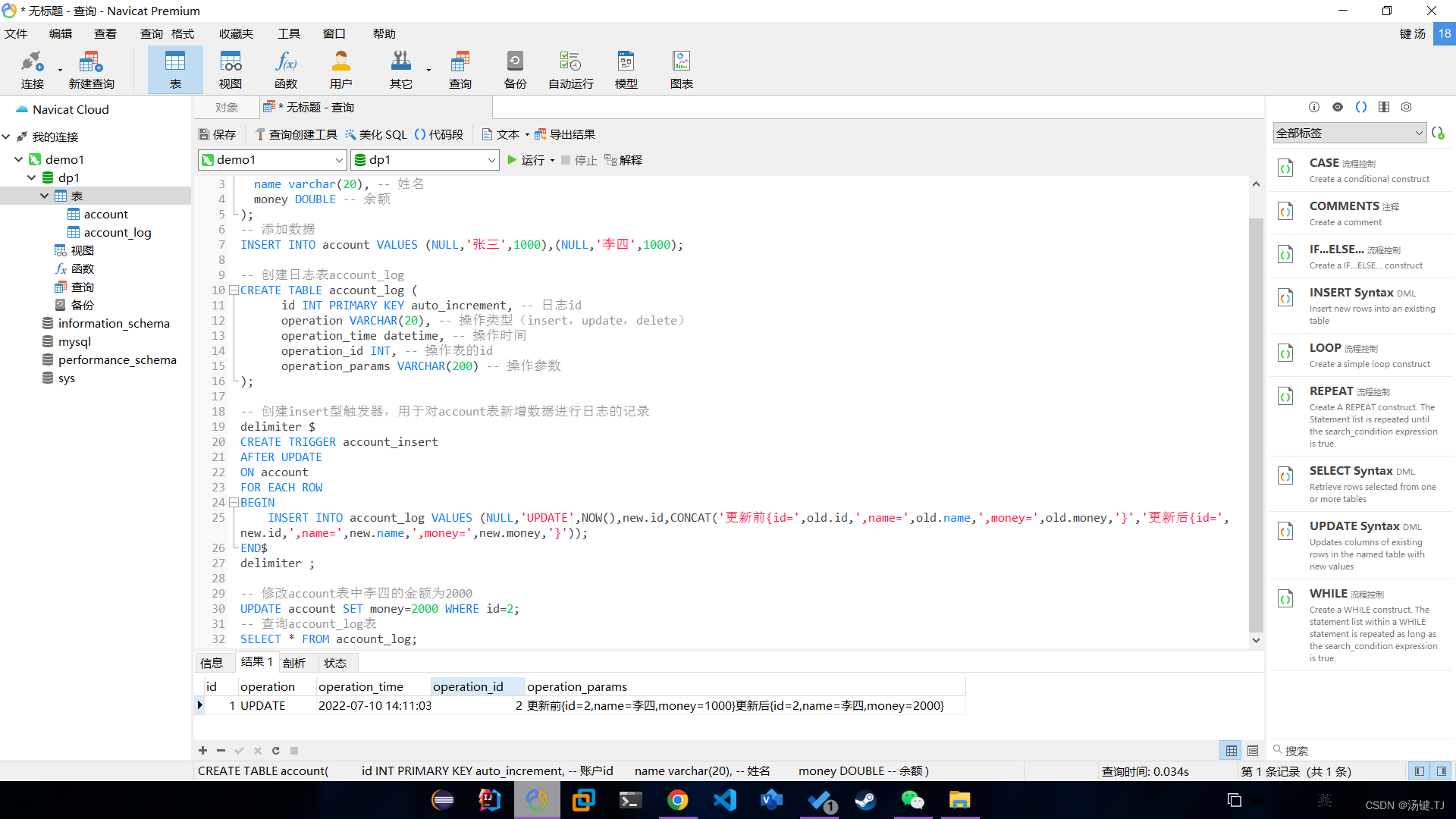Click the 新建查询 toolbar icon
Viewport: 1456px width, 819px height.
pyautogui.click(x=91, y=70)
